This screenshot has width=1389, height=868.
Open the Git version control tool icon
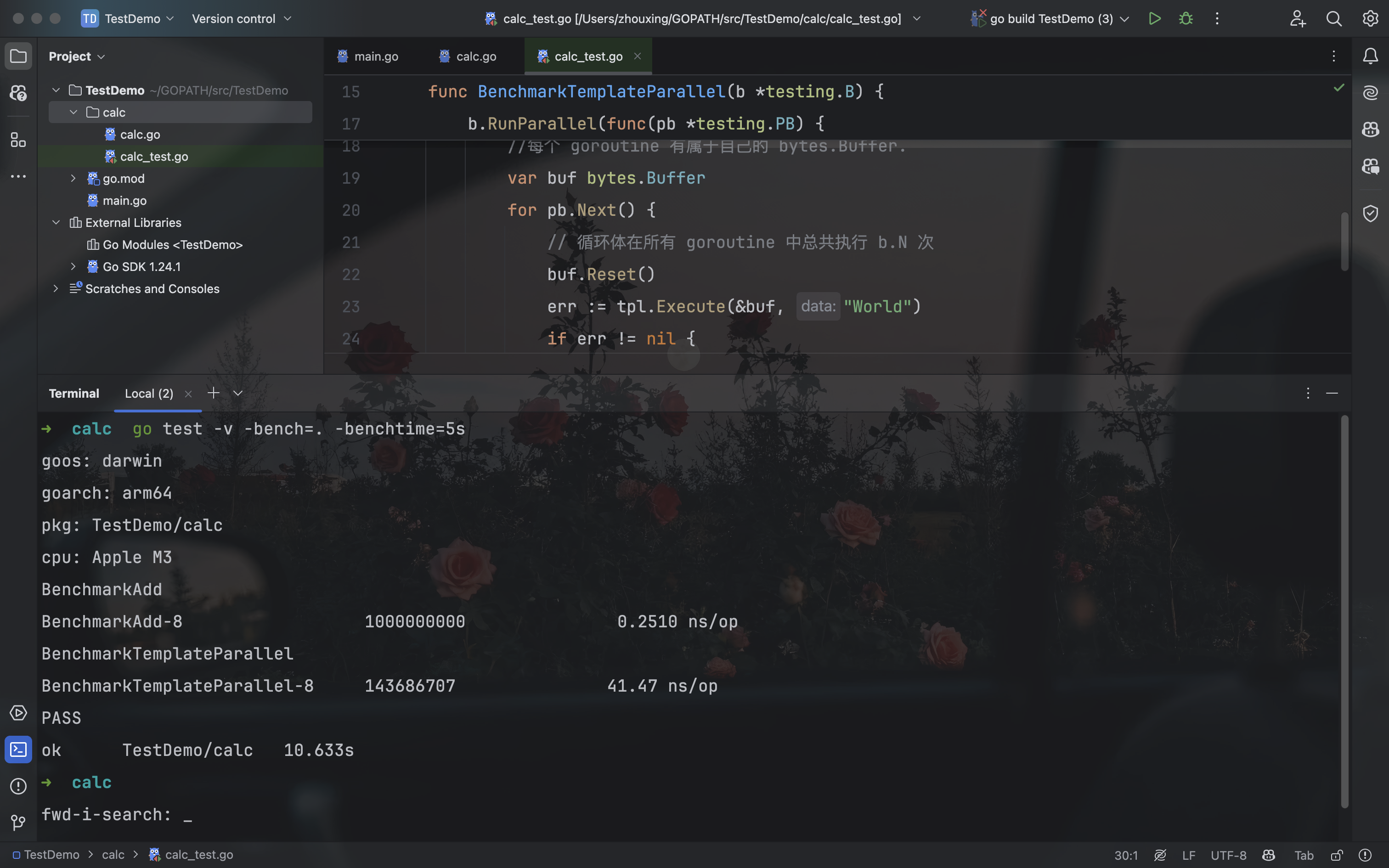tap(18, 822)
